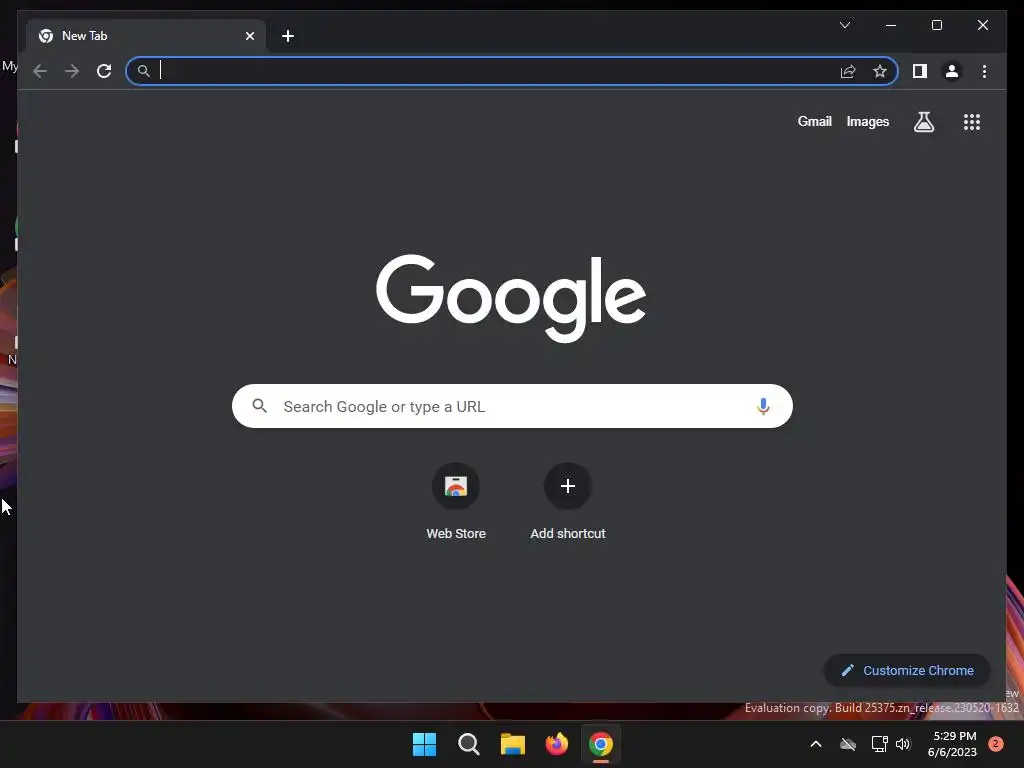
Task: Open the clock showing 5:29 PM
Action: coord(952,744)
